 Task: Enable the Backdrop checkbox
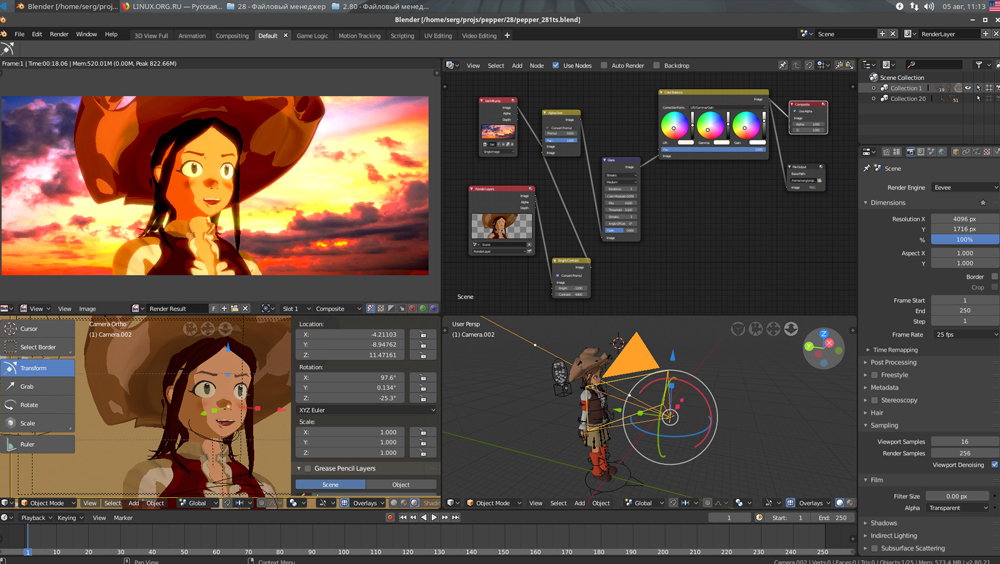pos(656,65)
